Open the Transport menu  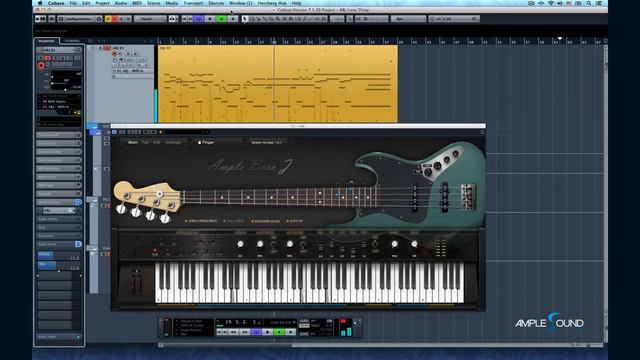tap(193, 3)
